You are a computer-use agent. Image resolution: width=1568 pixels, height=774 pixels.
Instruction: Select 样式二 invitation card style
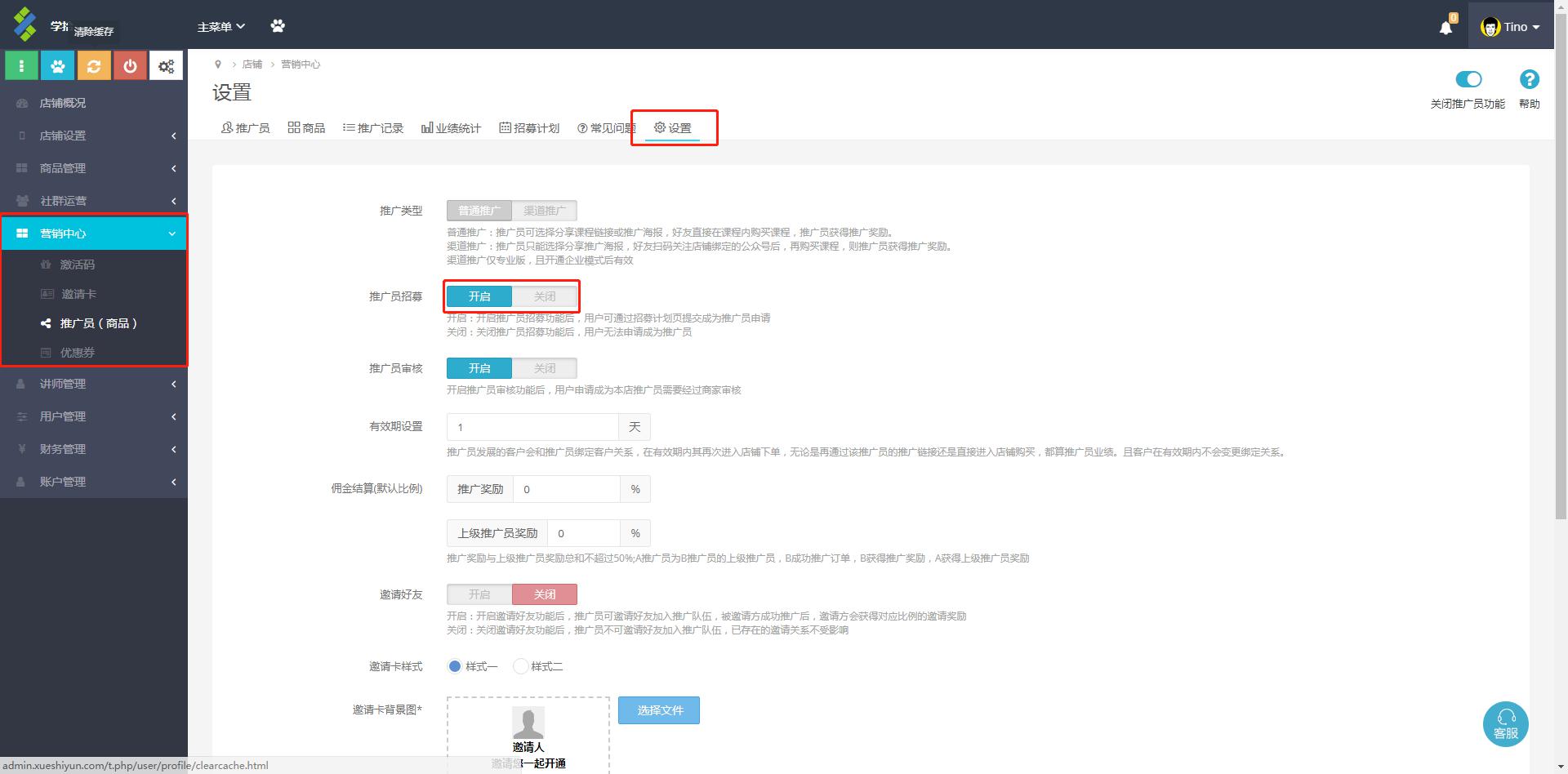tap(521, 666)
